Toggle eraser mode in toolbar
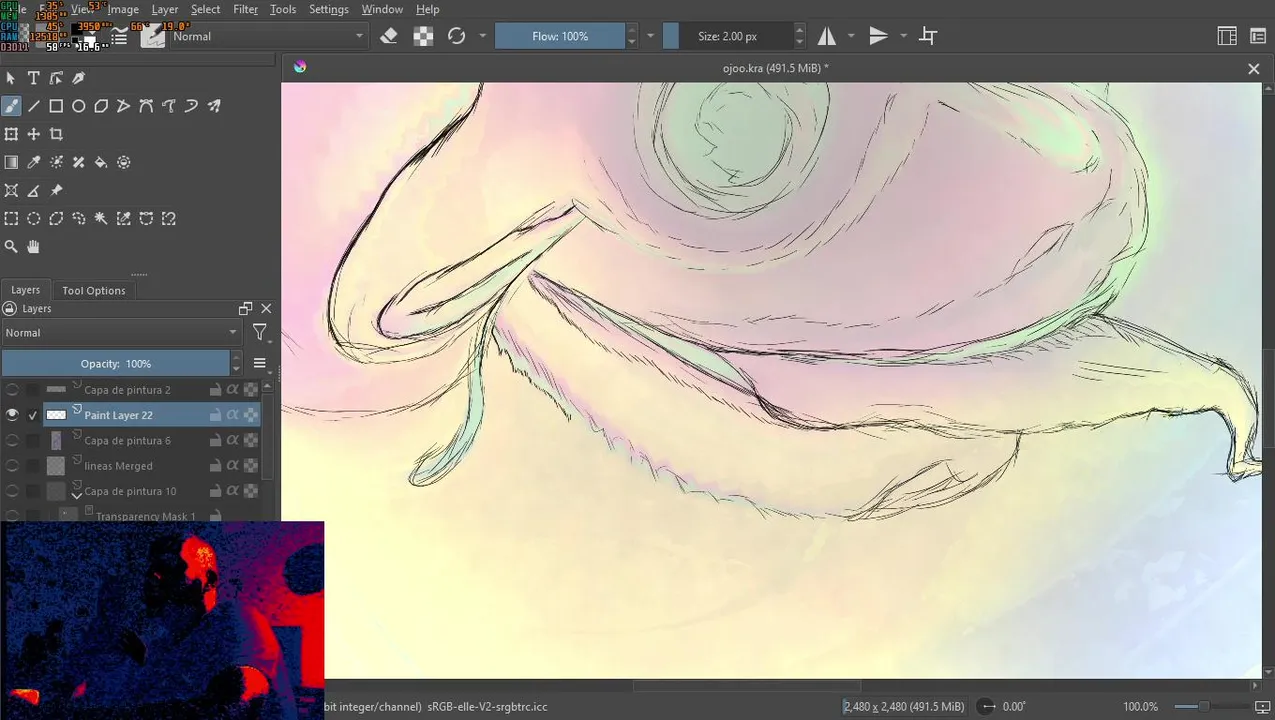The height and width of the screenshot is (720, 1275). point(389,36)
